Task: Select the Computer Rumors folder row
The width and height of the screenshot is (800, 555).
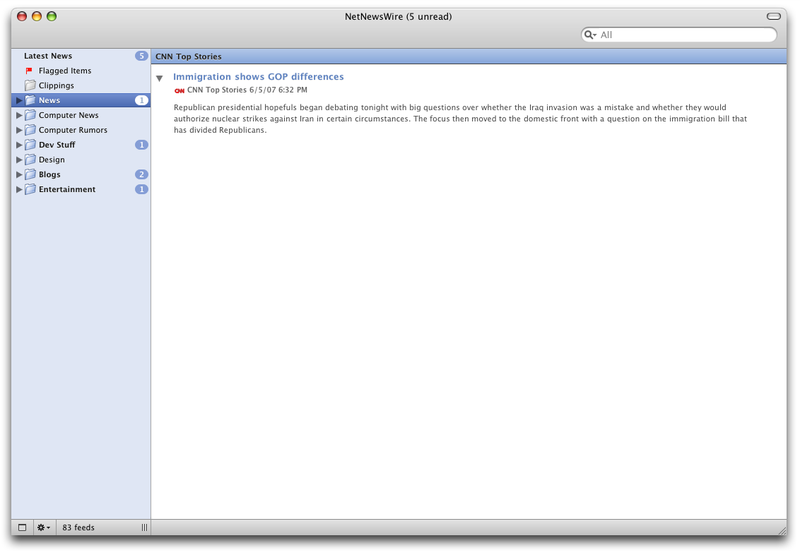Action: pos(81,130)
